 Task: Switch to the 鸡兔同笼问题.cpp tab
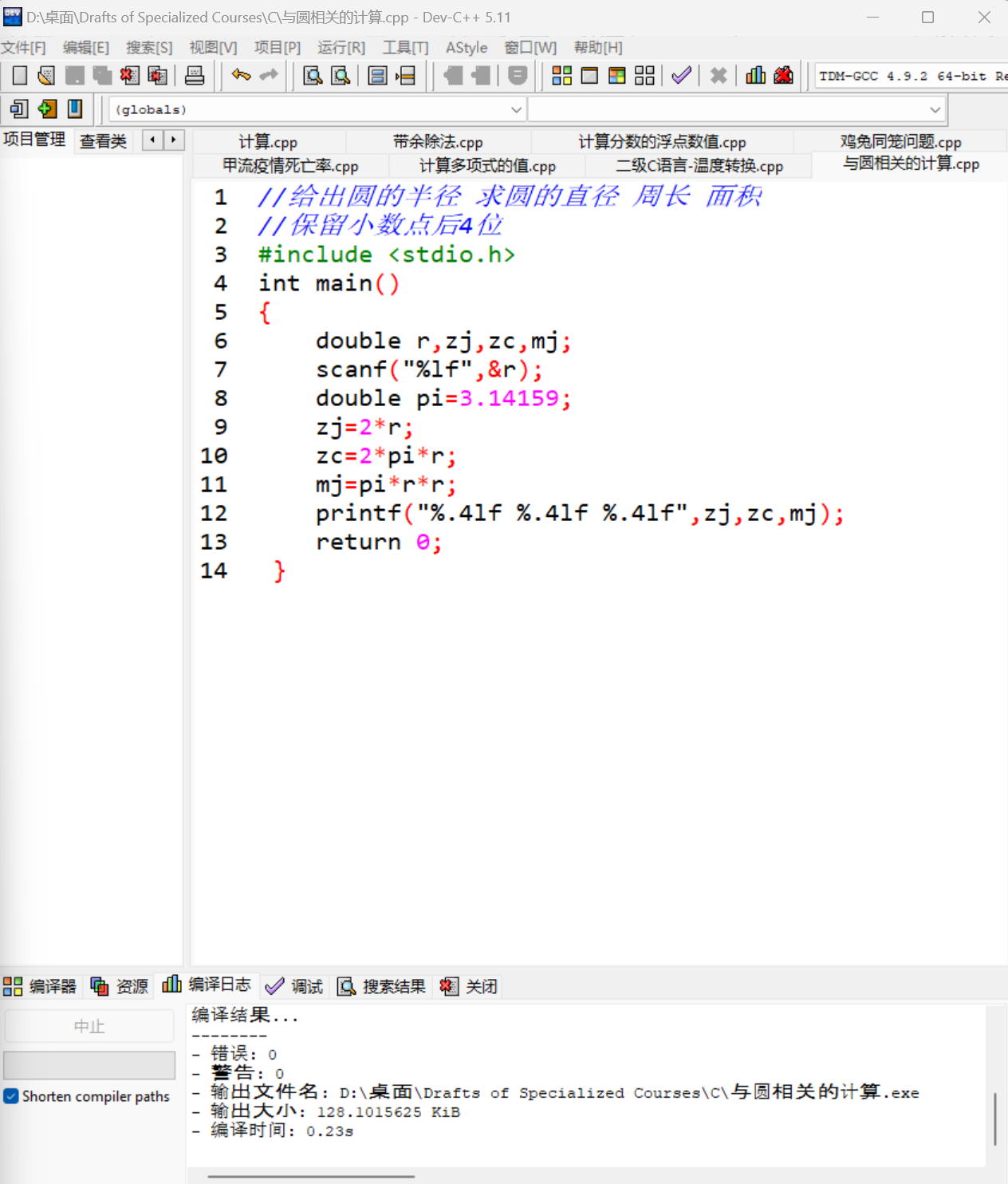tap(900, 142)
